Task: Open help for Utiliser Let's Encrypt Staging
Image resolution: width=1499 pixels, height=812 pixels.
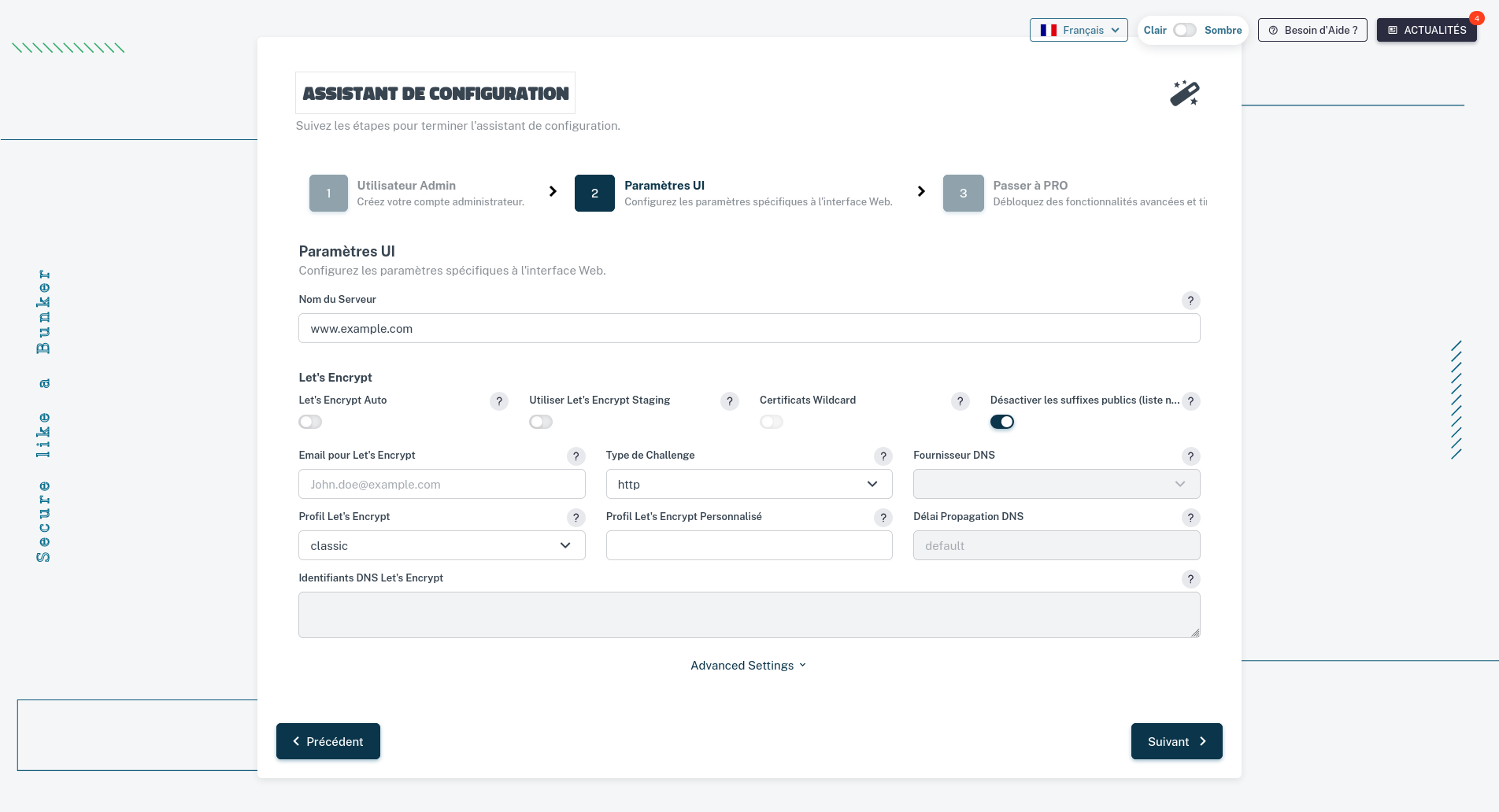Action: (729, 401)
